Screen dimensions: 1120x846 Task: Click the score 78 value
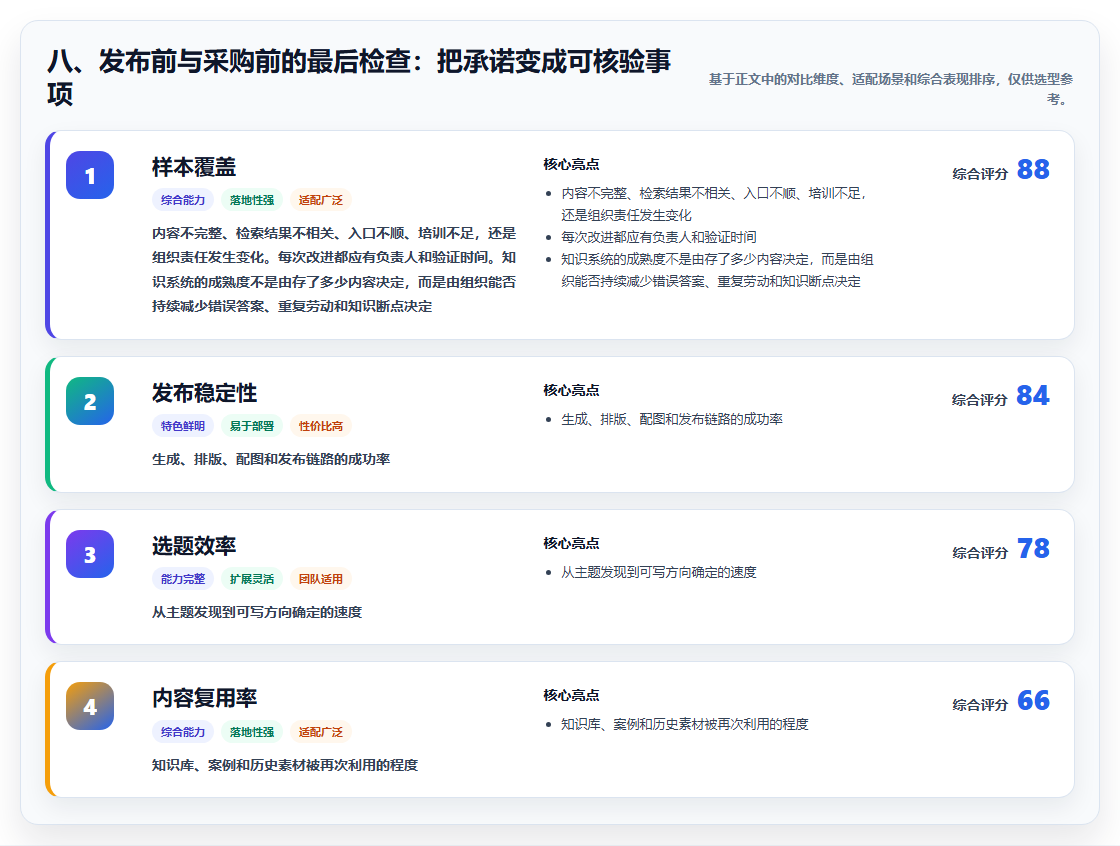[1033, 549]
